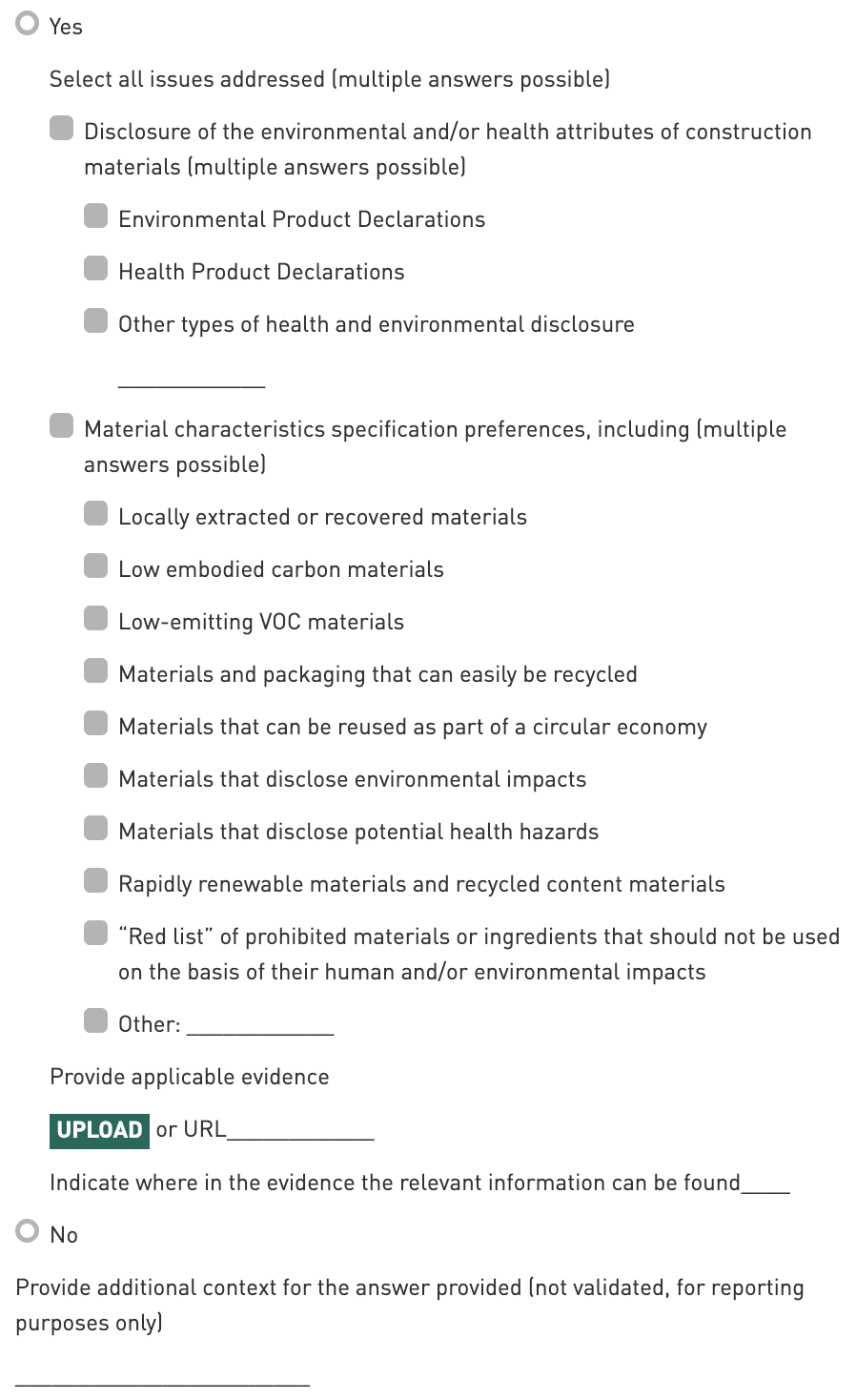Check materials reused in circular economy

pyautogui.click(x=96, y=724)
